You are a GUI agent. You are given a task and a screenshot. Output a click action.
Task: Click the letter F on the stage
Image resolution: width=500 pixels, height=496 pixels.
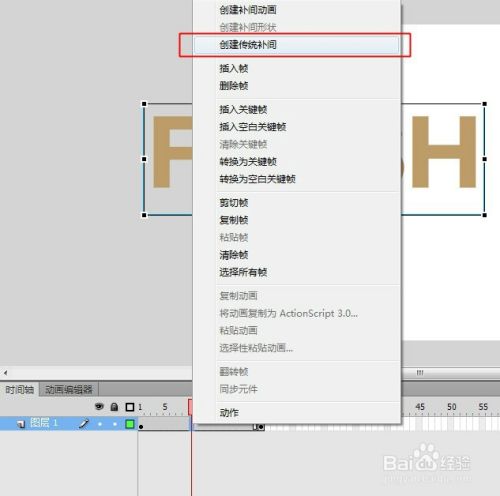[x=172, y=152]
